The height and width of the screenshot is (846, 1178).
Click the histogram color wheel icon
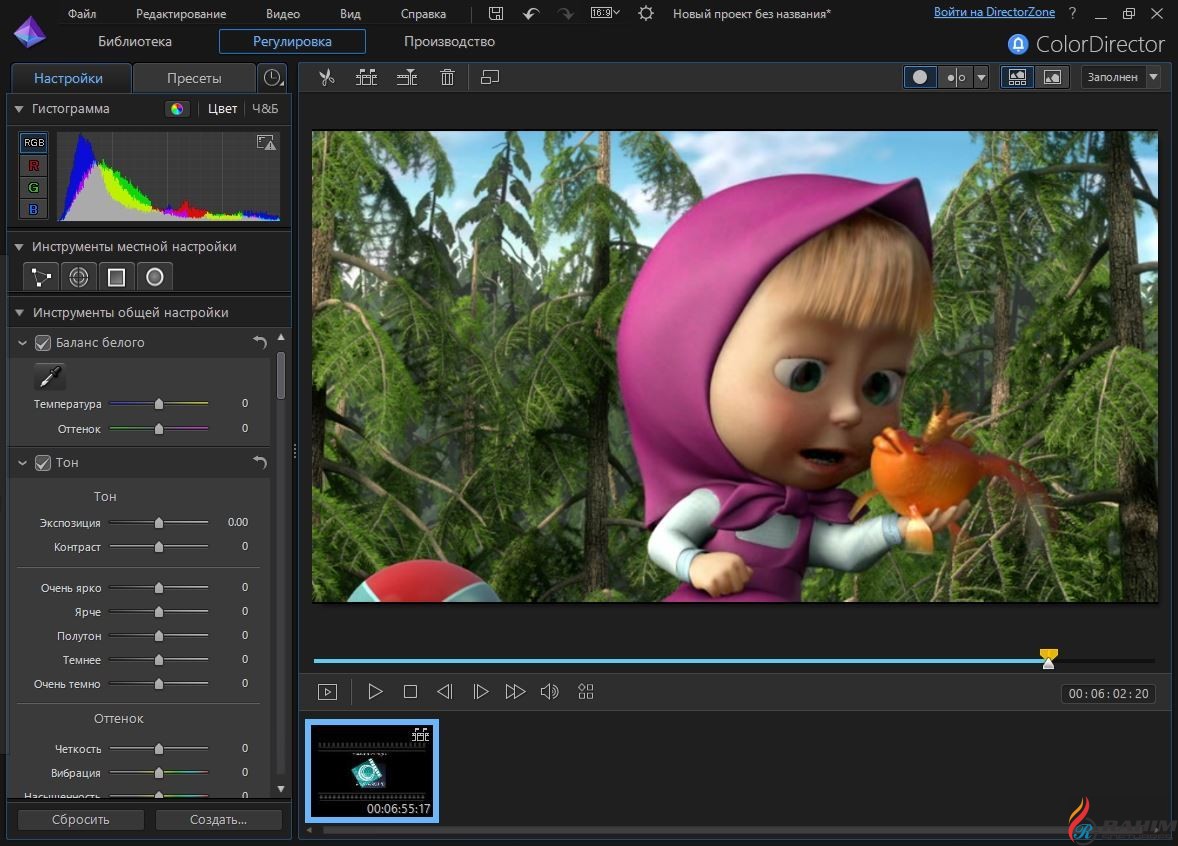click(177, 109)
